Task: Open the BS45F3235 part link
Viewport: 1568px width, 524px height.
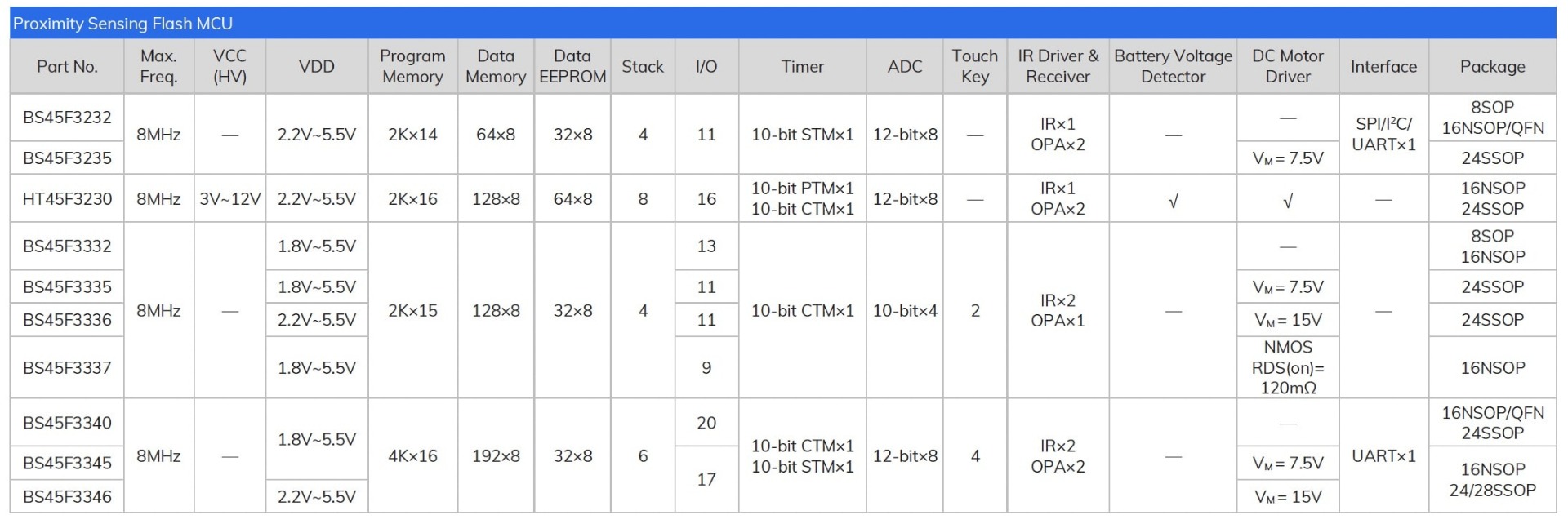Action: [67, 158]
